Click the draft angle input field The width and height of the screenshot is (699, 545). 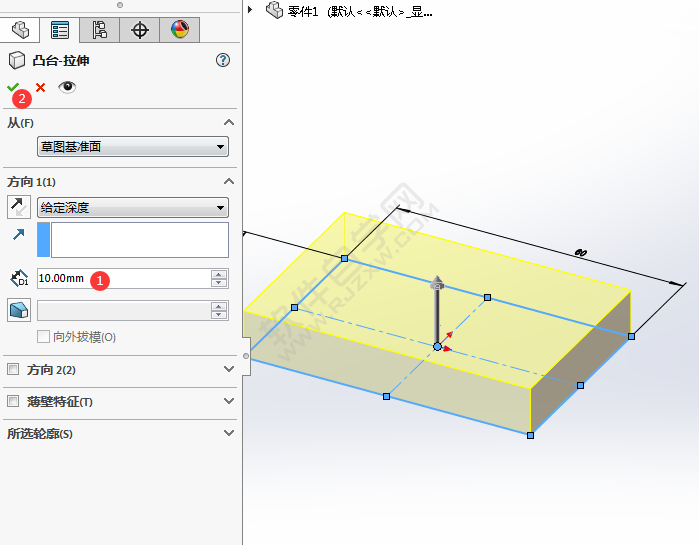coord(123,311)
